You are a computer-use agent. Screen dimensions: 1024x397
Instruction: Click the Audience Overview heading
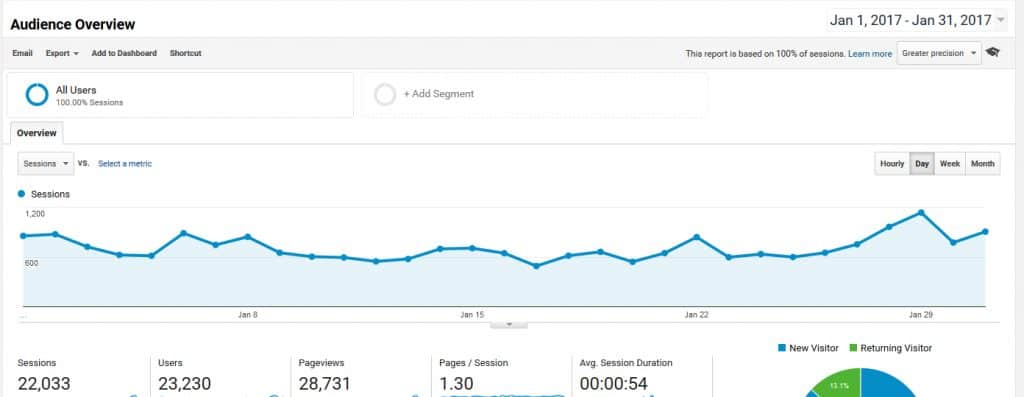(x=73, y=25)
